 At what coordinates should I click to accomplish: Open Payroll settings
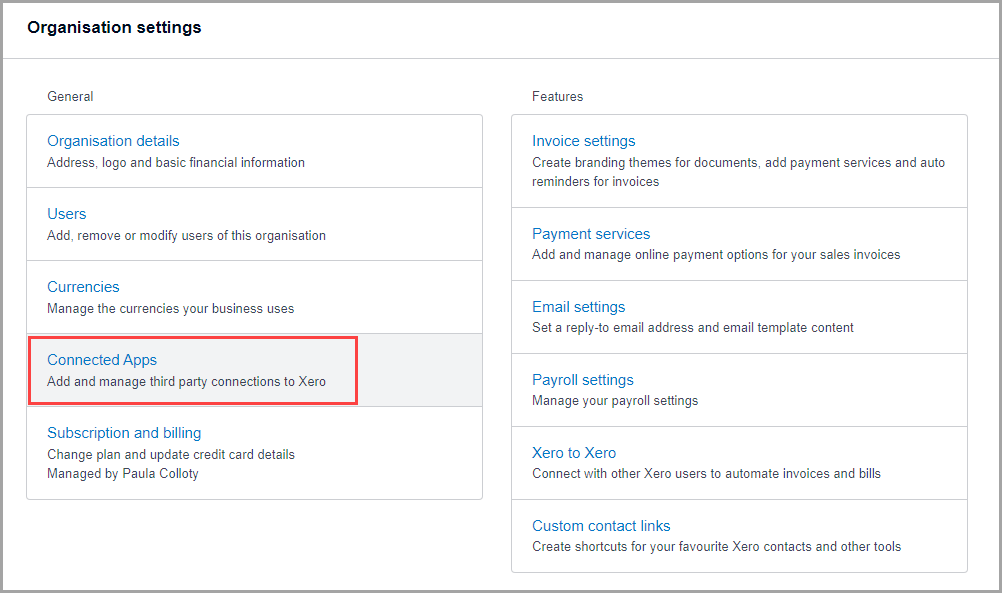(583, 380)
